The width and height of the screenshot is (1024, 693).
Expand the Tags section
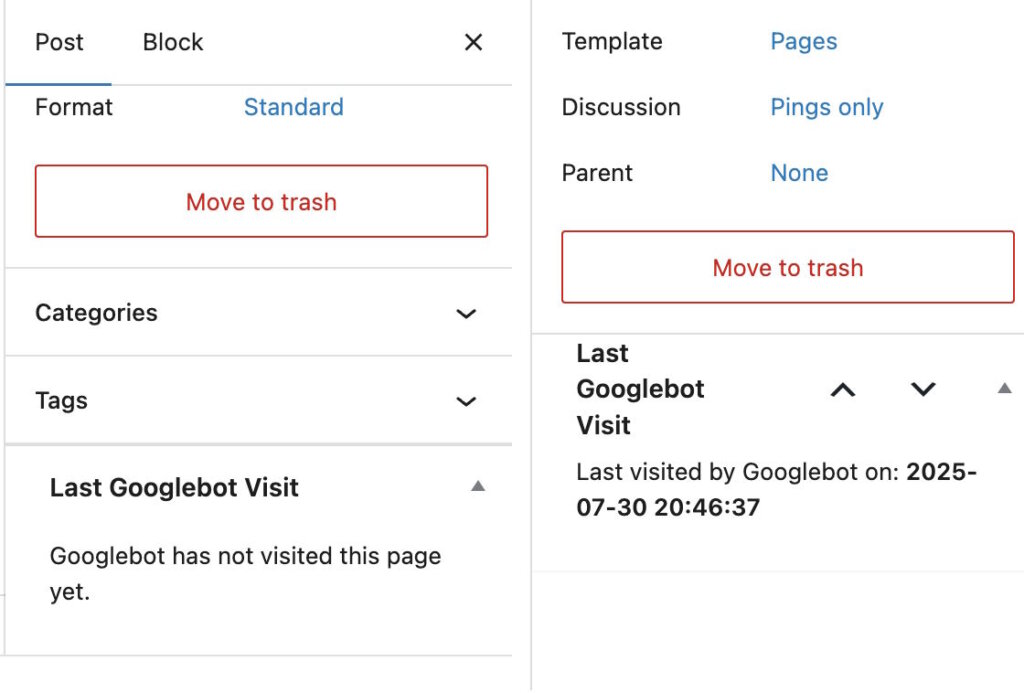[466, 401]
